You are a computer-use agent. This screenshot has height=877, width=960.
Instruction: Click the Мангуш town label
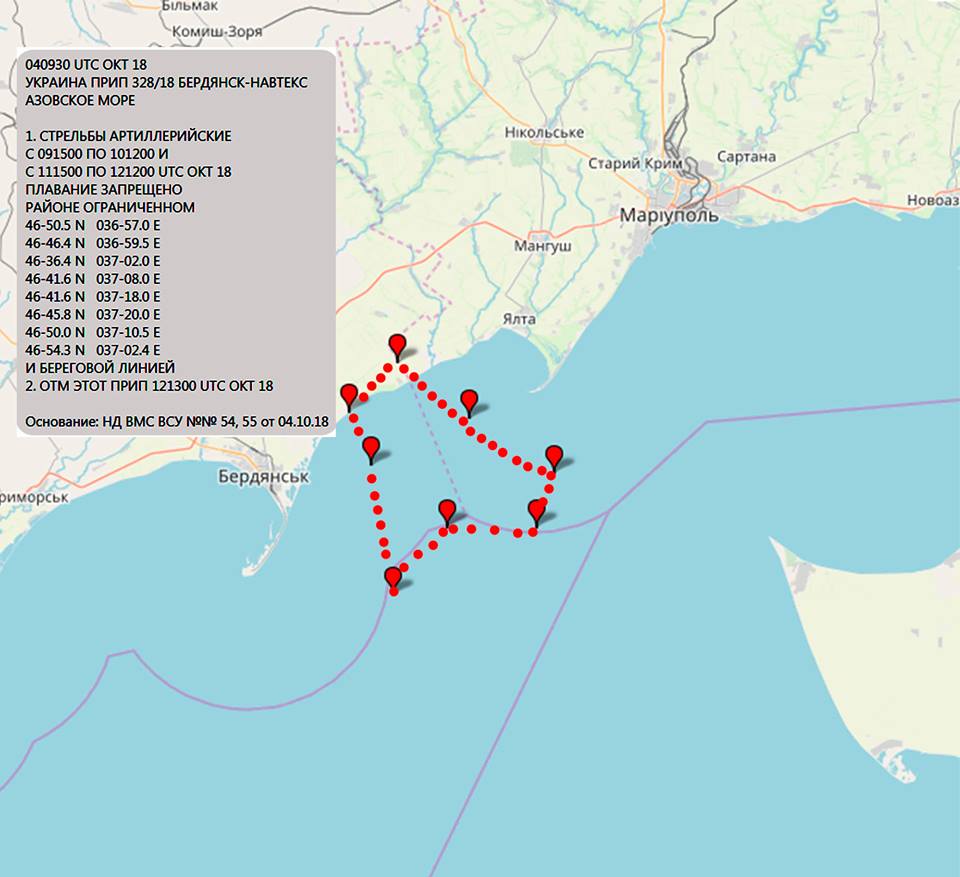541,245
